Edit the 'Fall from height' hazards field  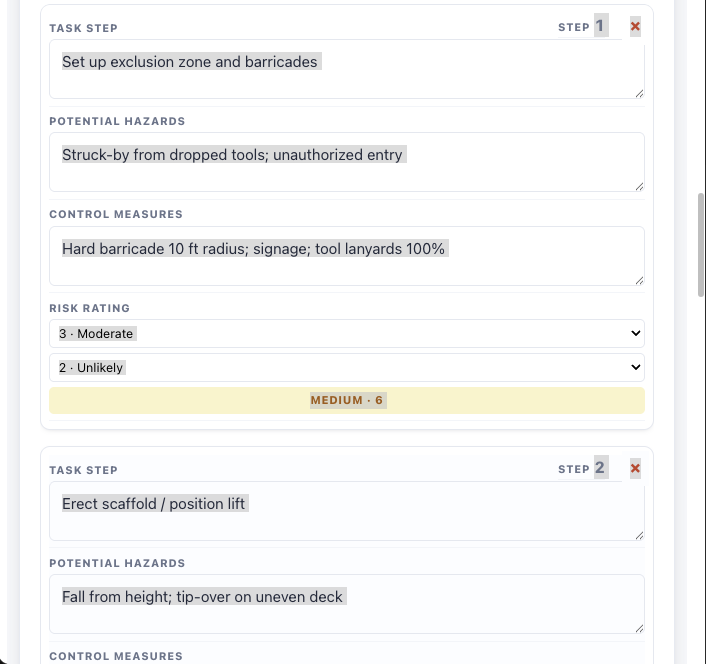[347, 604]
